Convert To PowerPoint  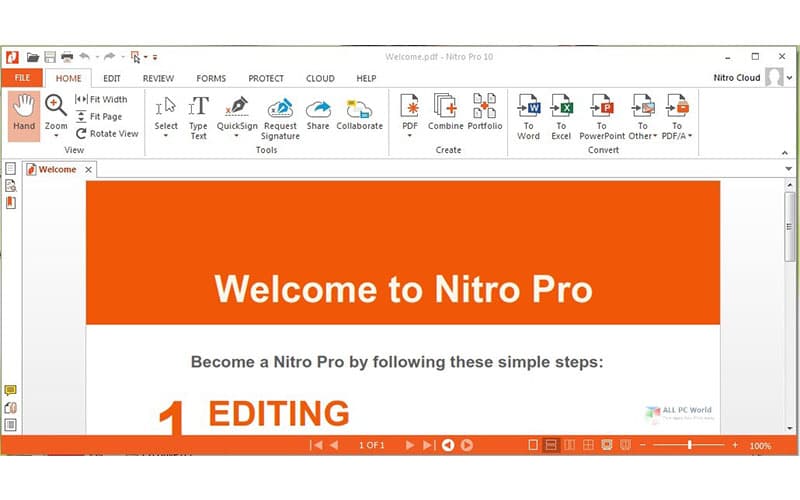click(602, 117)
